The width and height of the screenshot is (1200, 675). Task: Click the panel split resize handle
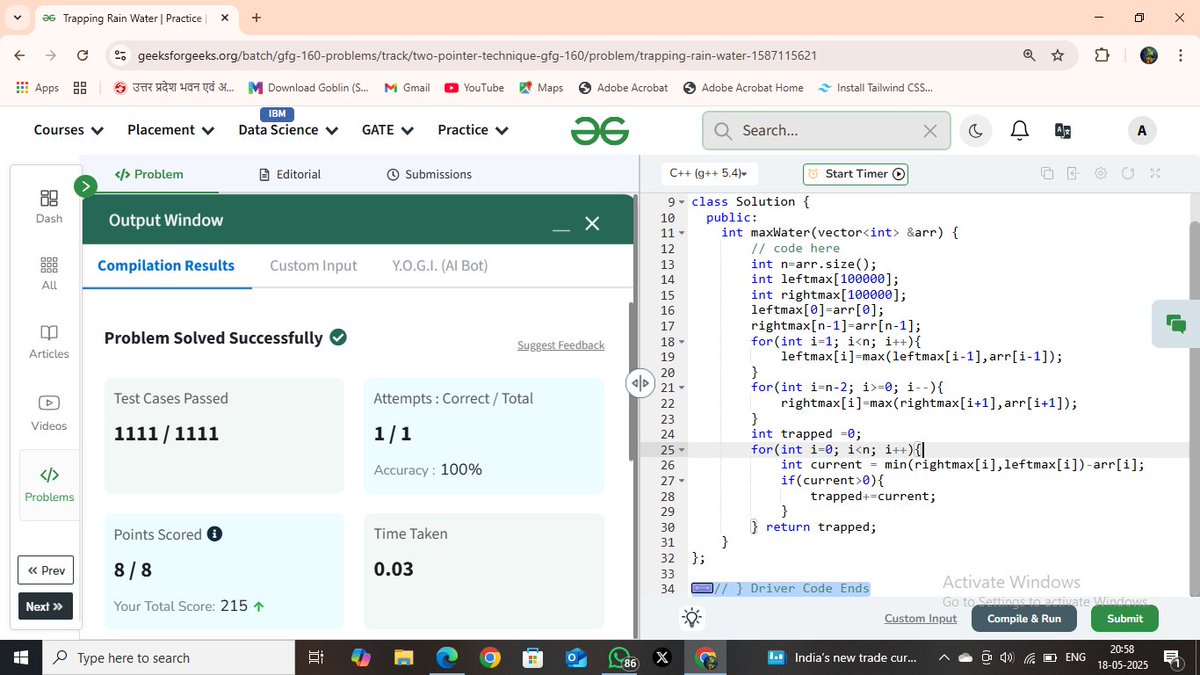640,383
